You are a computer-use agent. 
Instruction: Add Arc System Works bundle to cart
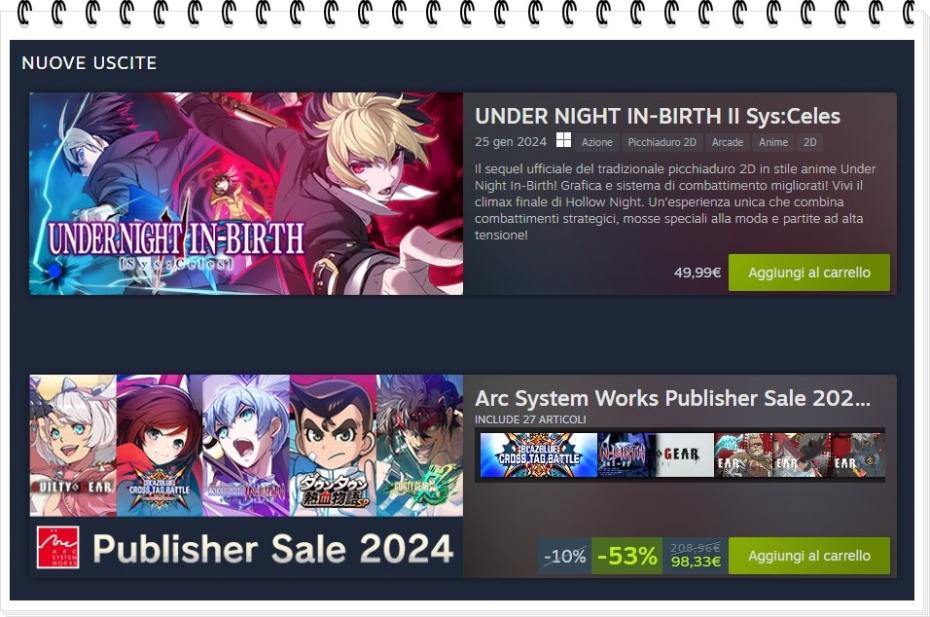pyautogui.click(x=809, y=555)
